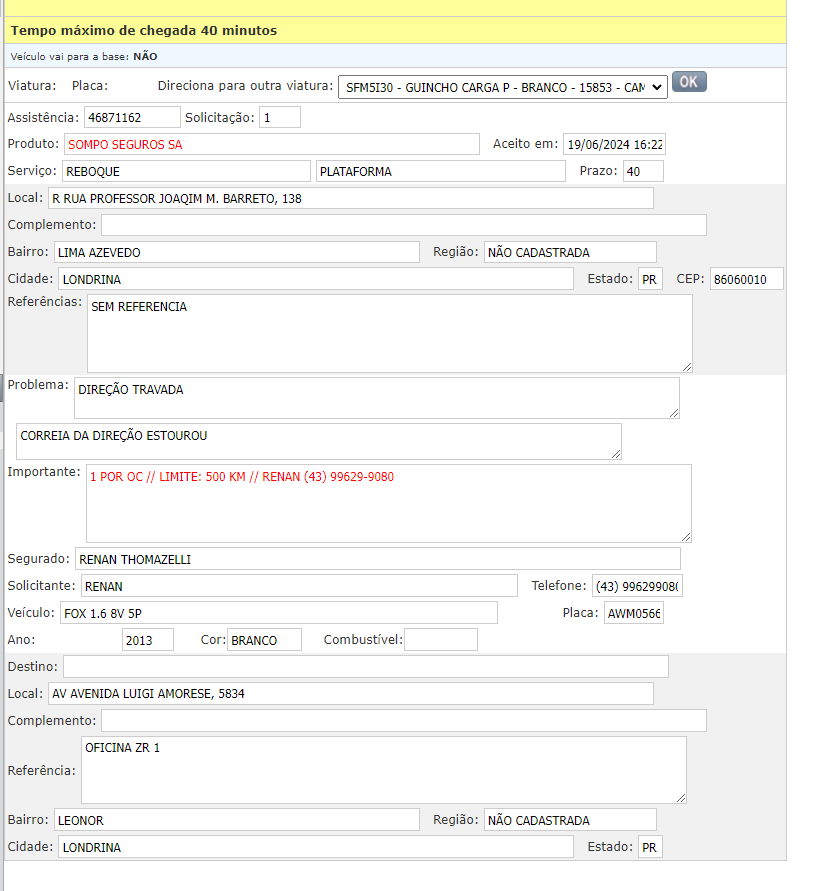Click the 'Veículo vai para a base: NÃO' text
The image size is (832, 891).
tap(84, 56)
